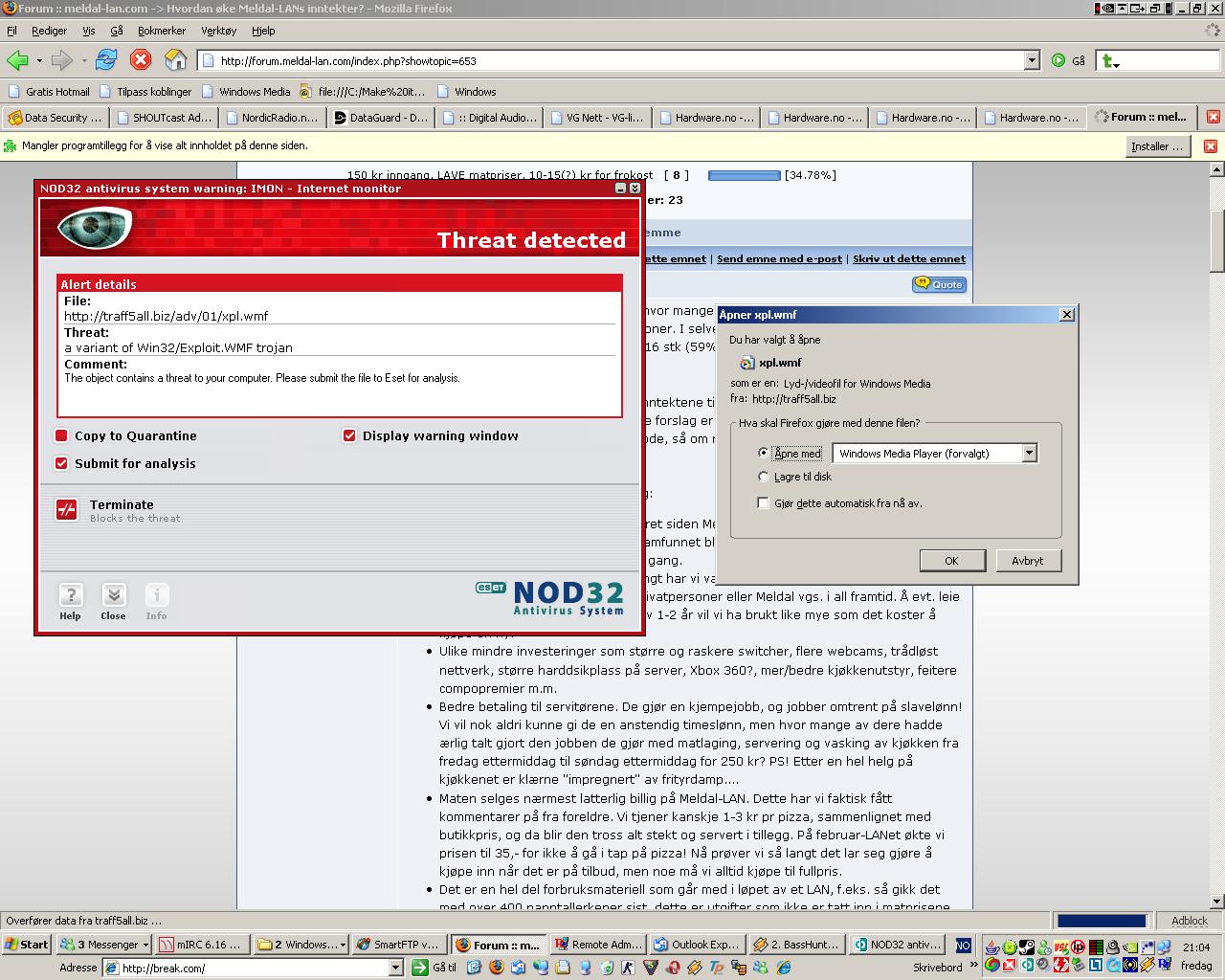Screen dimensions: 1225x980
Task: Open the Fil menu
Action: point(11,31)
